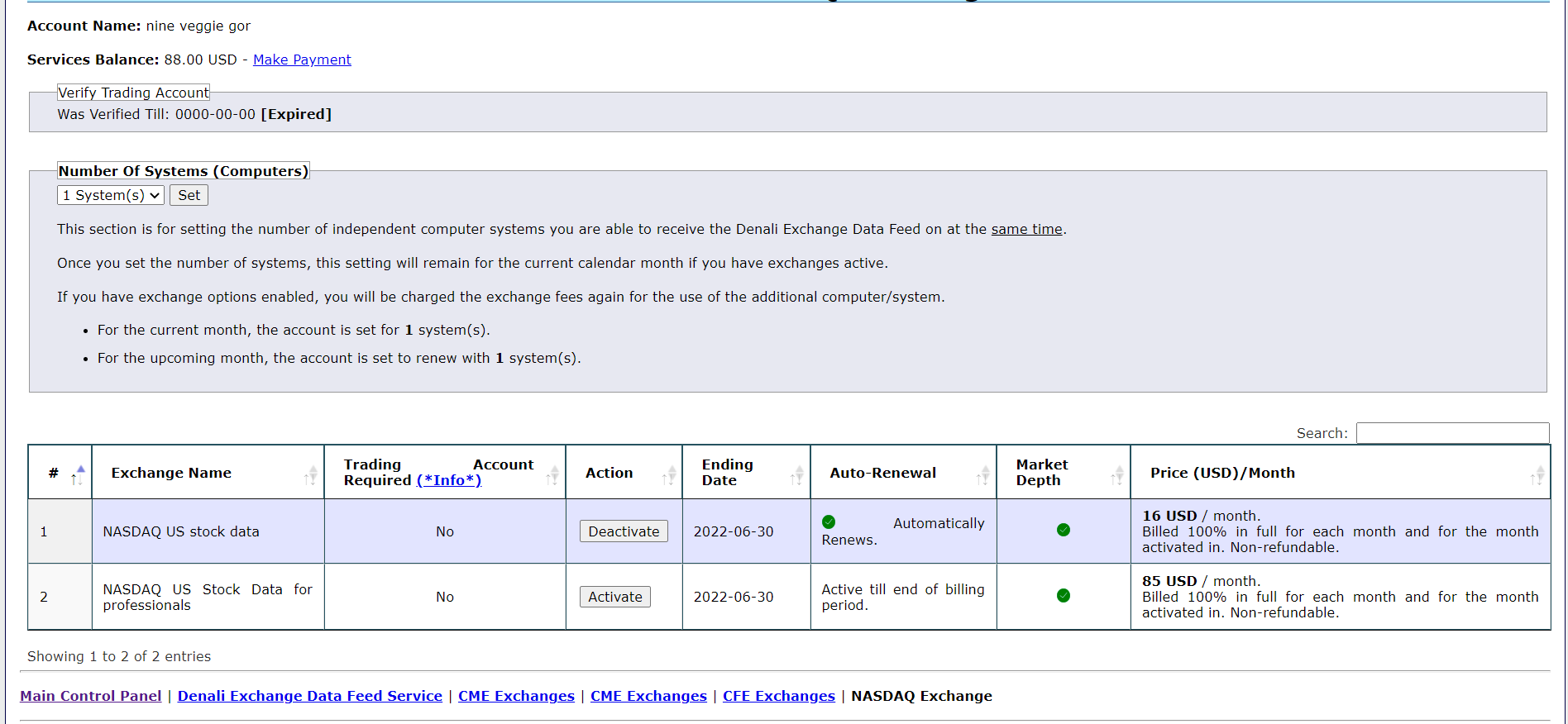Click market depth icon for NASDAQ US stock data
Image resolution: width=1568 pixels, height=724 pixels.
coord(1064,530)
